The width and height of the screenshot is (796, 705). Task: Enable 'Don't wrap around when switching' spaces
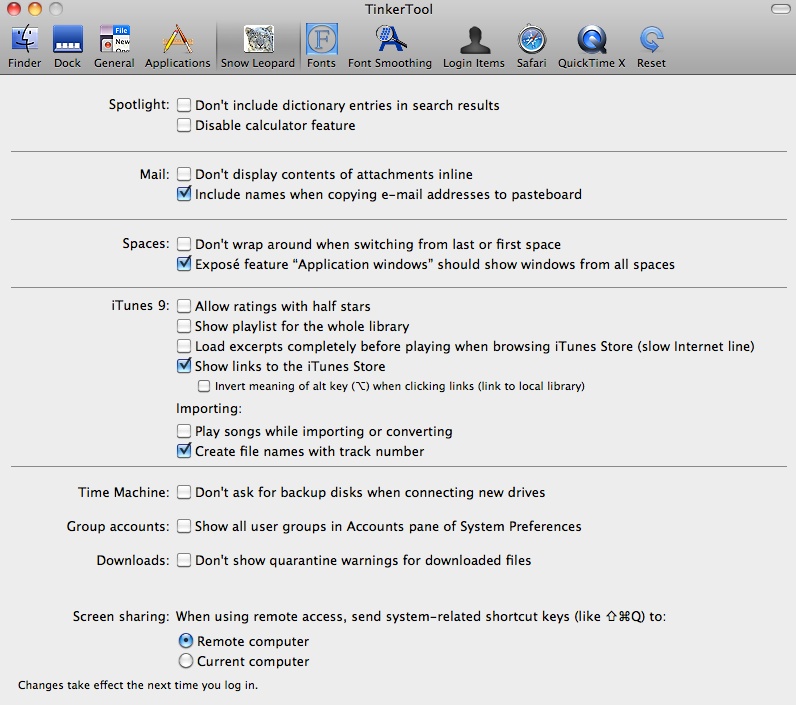[184, 244]
